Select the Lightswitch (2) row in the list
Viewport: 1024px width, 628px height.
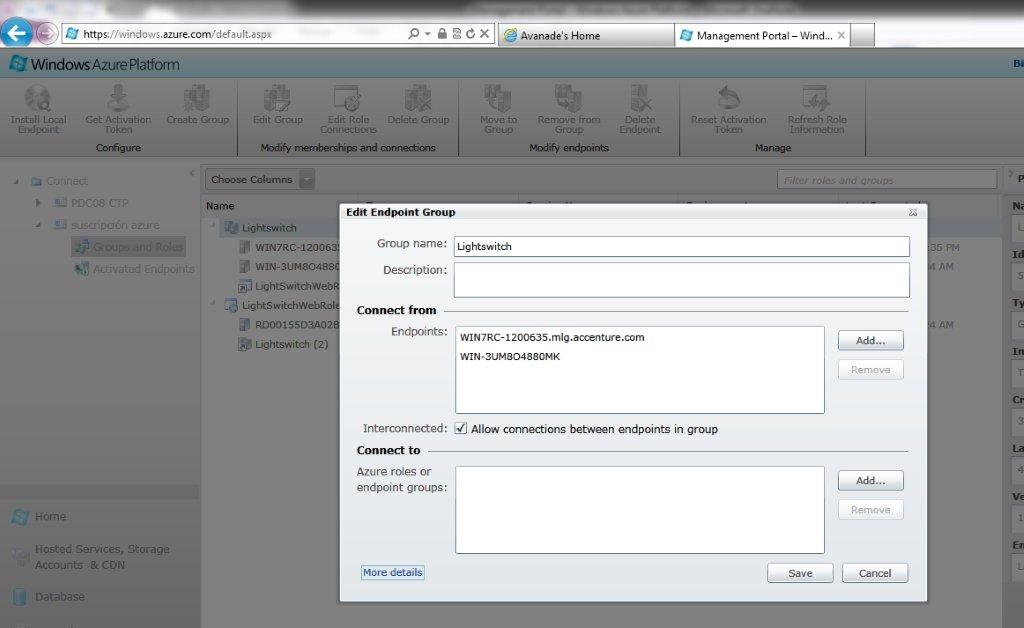[x=283, y=344]
